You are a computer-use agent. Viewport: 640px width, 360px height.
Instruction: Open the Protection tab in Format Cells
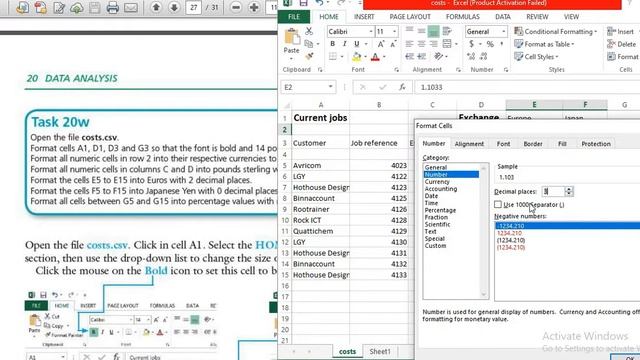pos(596,144)
